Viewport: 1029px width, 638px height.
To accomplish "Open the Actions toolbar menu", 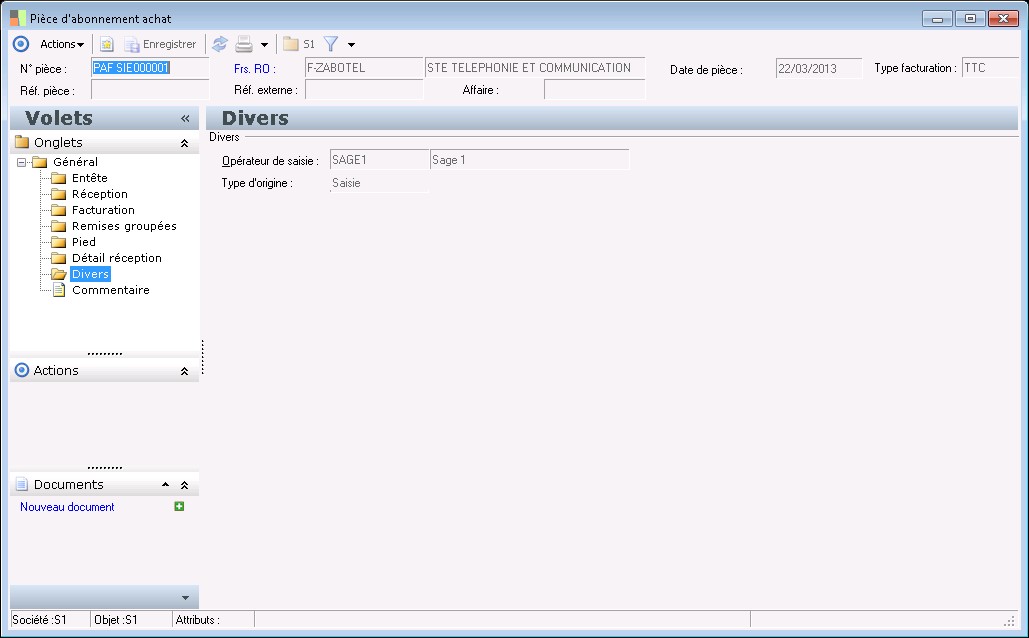I will (x=61, y=44).
